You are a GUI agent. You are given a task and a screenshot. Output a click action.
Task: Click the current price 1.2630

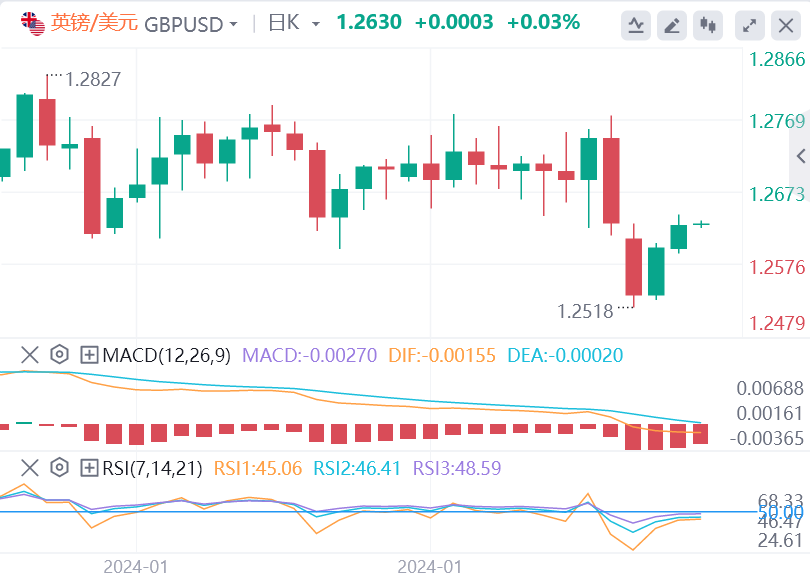pyautogui.click(x=369, y=22)
